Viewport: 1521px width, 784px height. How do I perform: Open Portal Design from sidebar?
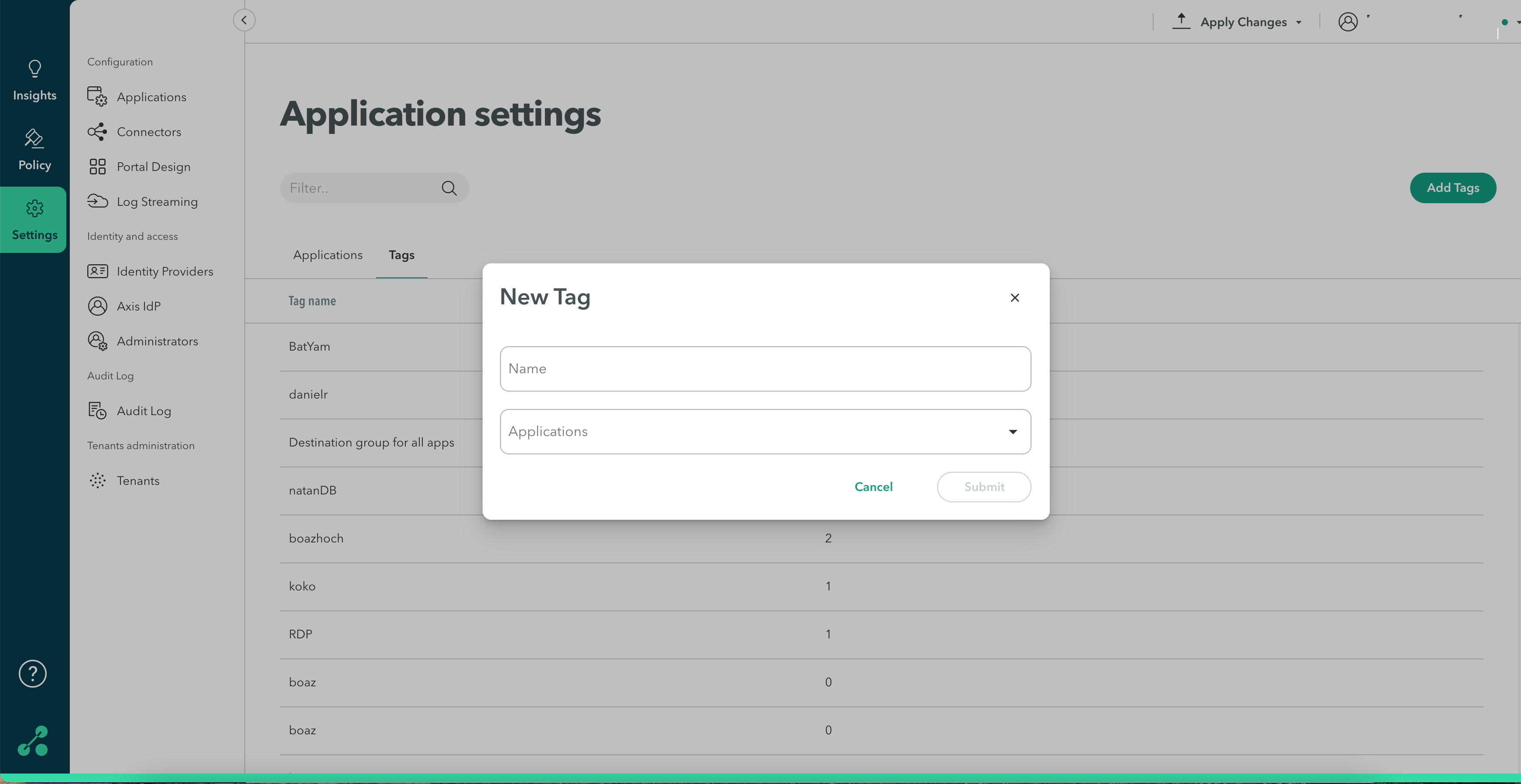[x=153, y=167]
